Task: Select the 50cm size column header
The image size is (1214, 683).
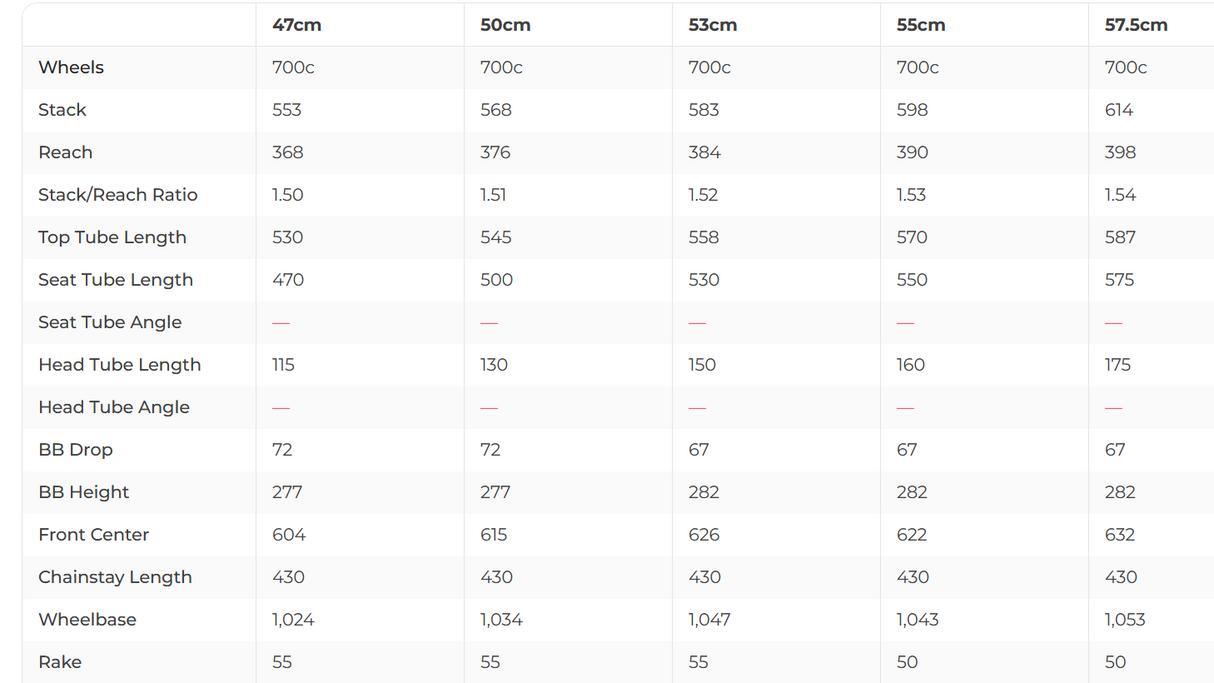Action: point(505,25)
